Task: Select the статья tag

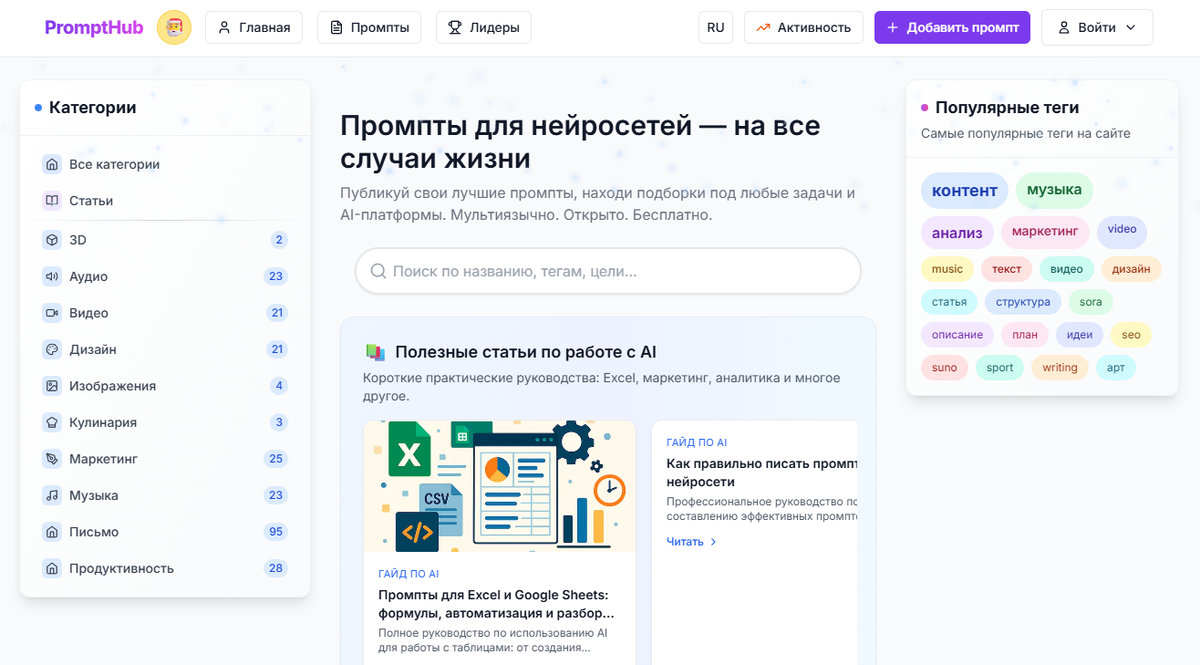Action: click(949, 302)
